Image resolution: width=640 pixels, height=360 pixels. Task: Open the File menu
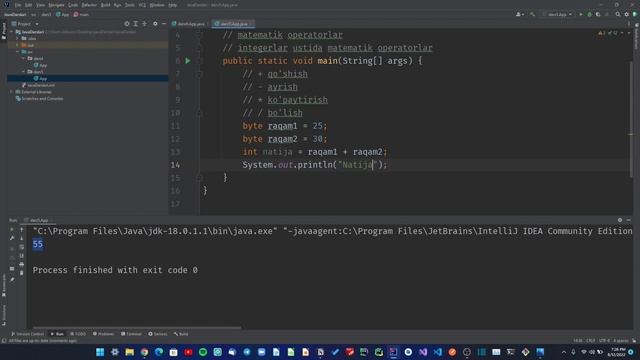18,5
